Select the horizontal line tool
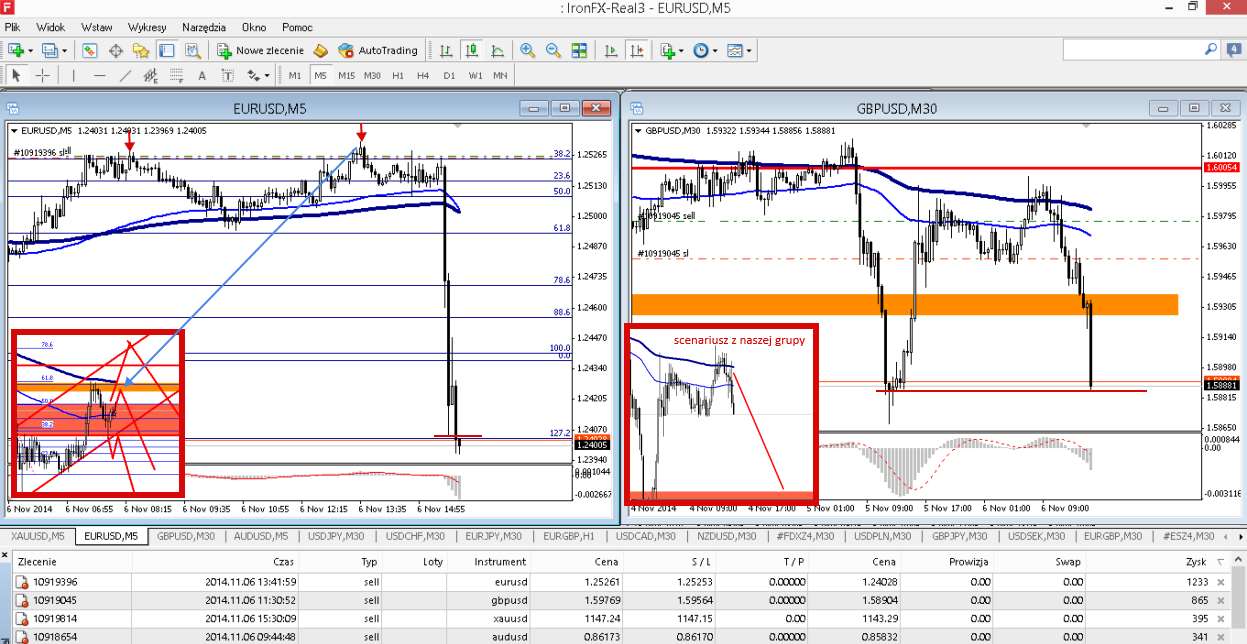This screenshot has height=644, width=1247. (x=99, y=75)
